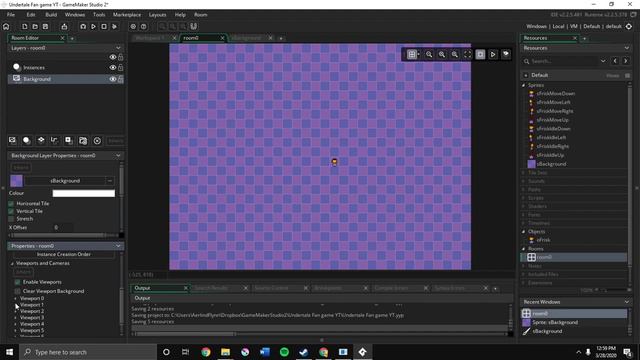Check Clear Viewport Background checkbox
Screen dimensions: 640x360
(x=17, y=291)
